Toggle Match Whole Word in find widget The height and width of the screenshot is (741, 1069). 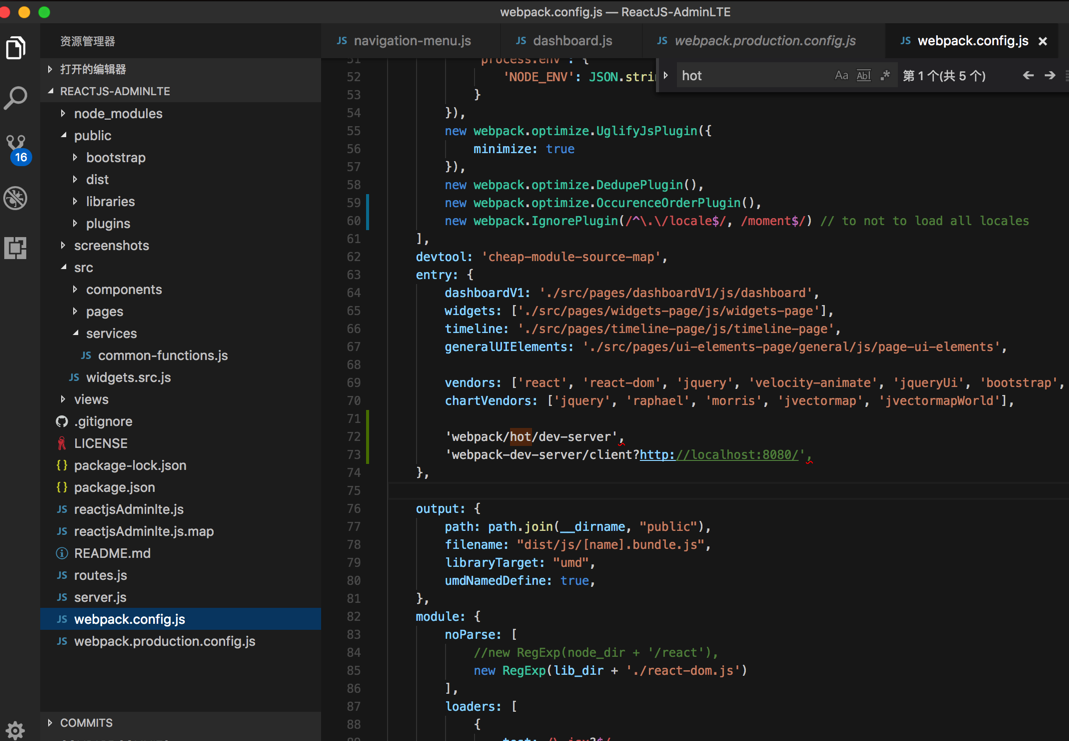pos(863,76)
